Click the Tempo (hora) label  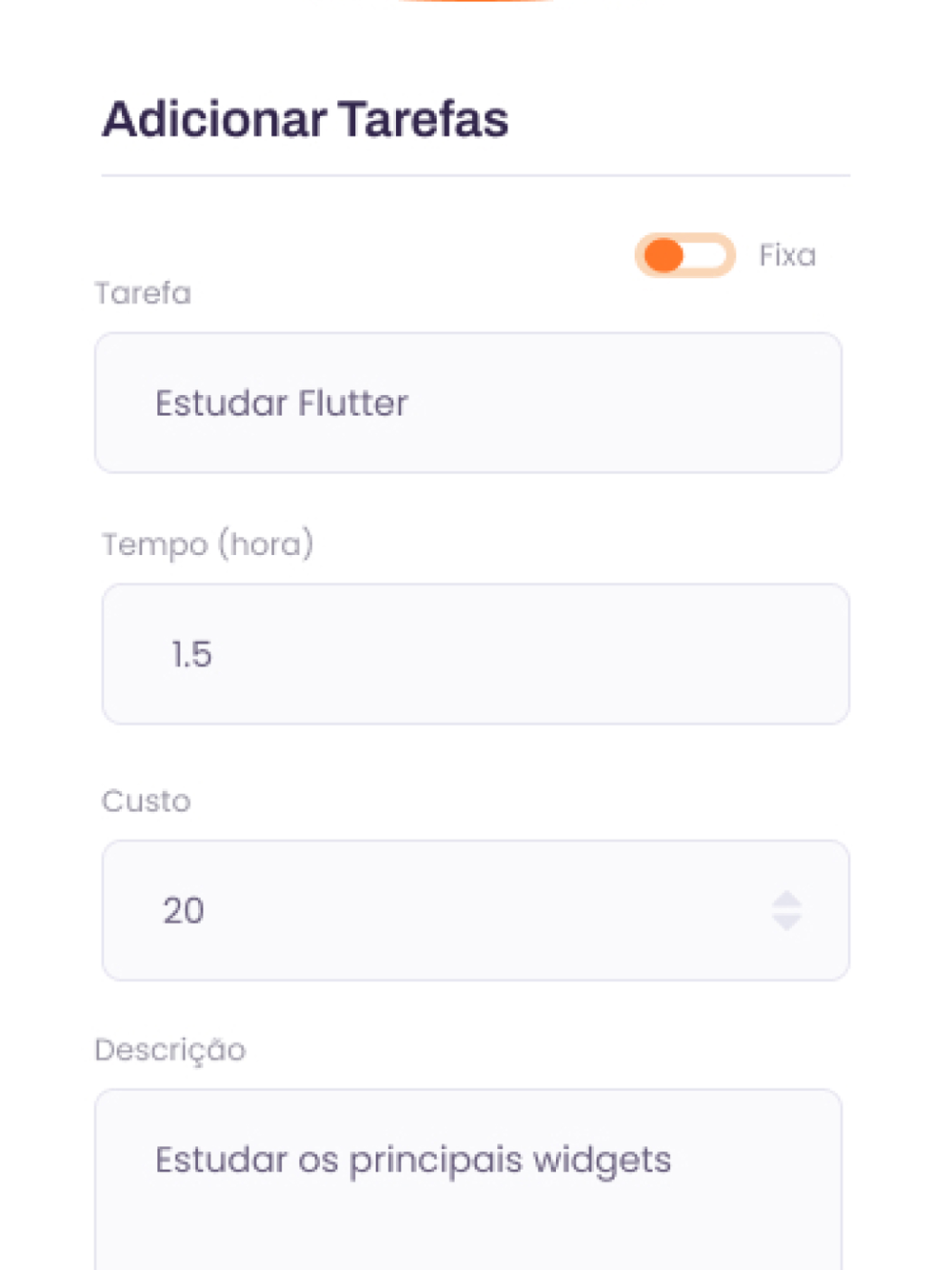click(x=208, y=545)
